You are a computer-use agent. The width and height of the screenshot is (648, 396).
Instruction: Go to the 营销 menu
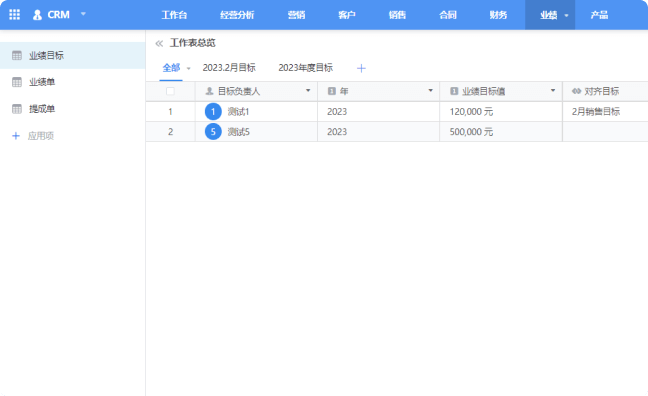tap(296, 15)
